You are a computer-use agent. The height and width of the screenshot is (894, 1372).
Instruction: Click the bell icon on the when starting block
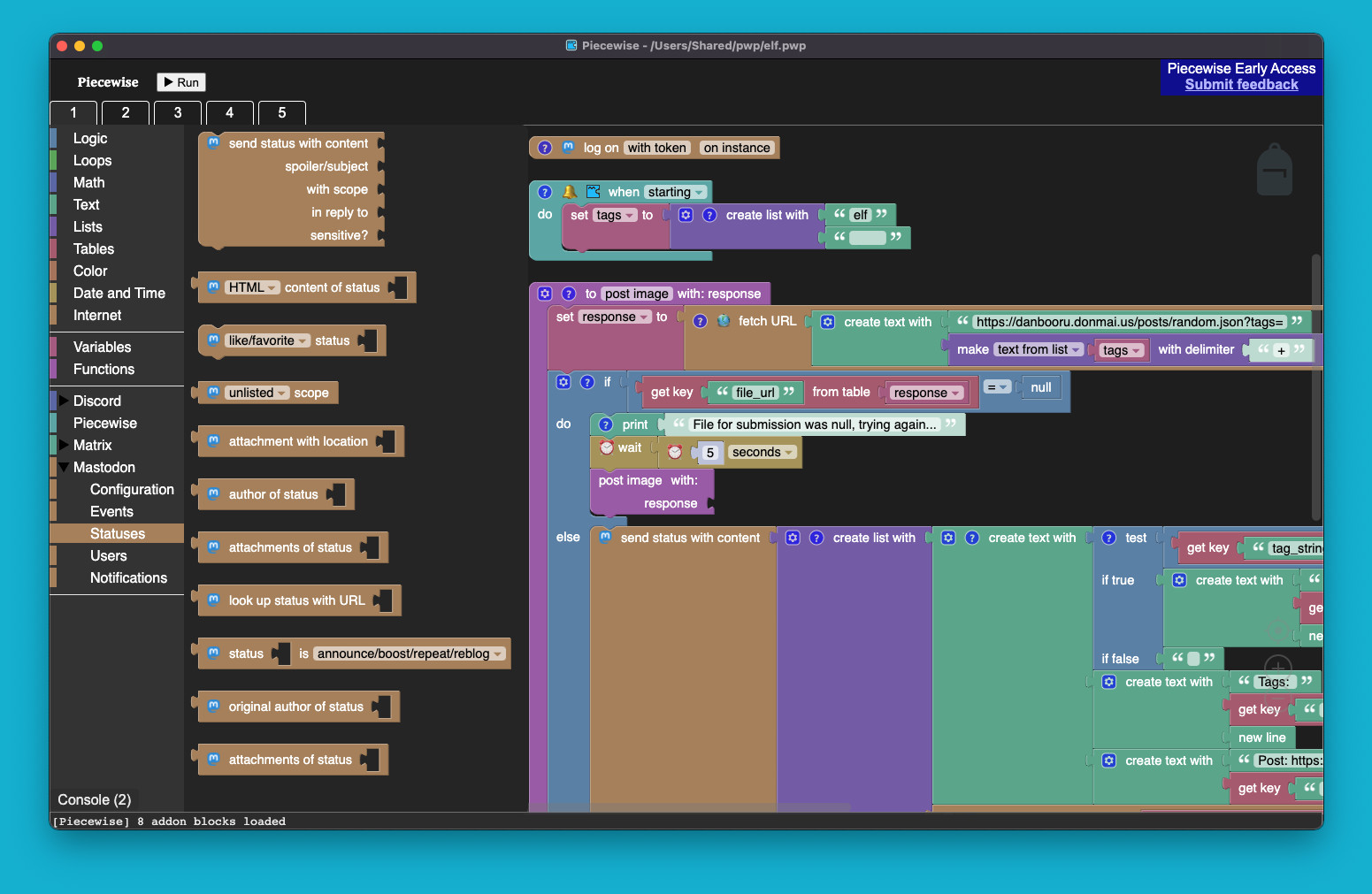coord(570,192)
